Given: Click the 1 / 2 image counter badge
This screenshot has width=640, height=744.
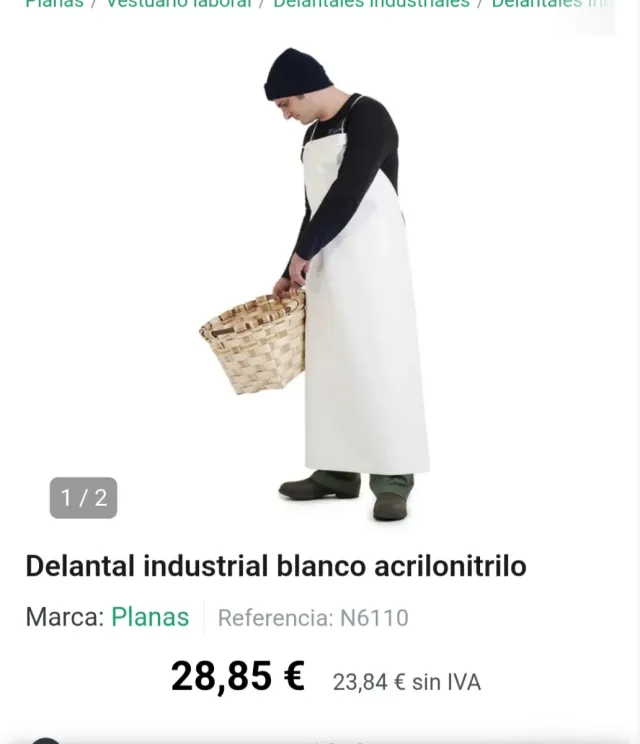Looking at the screenshot, I should click(83, 498).
